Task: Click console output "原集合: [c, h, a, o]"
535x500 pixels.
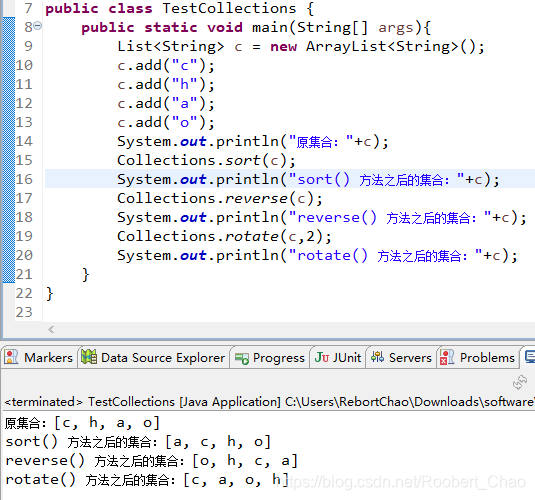Action: pos(82,423)
